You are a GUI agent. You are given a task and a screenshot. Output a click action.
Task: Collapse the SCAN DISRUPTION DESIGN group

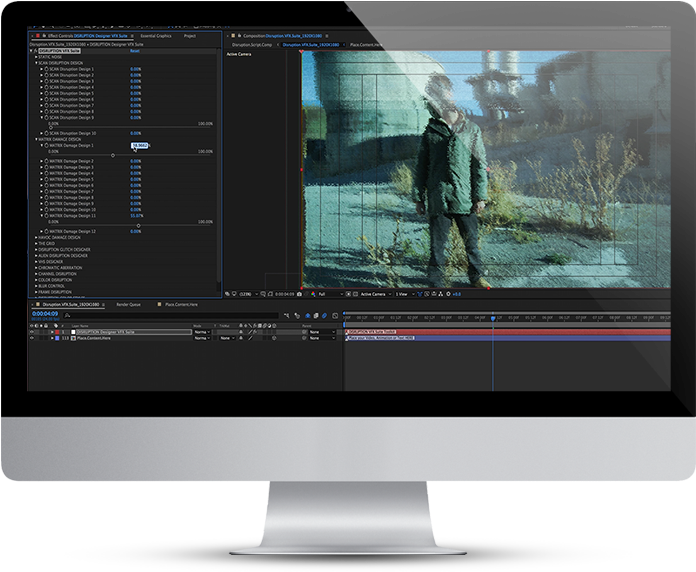pyautogui.click(x=37, y=63)
